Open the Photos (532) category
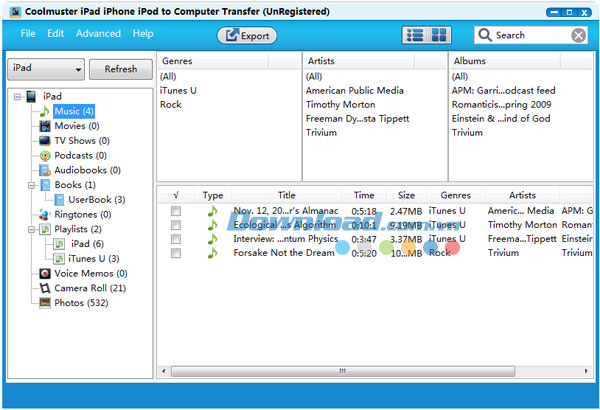 81,303
